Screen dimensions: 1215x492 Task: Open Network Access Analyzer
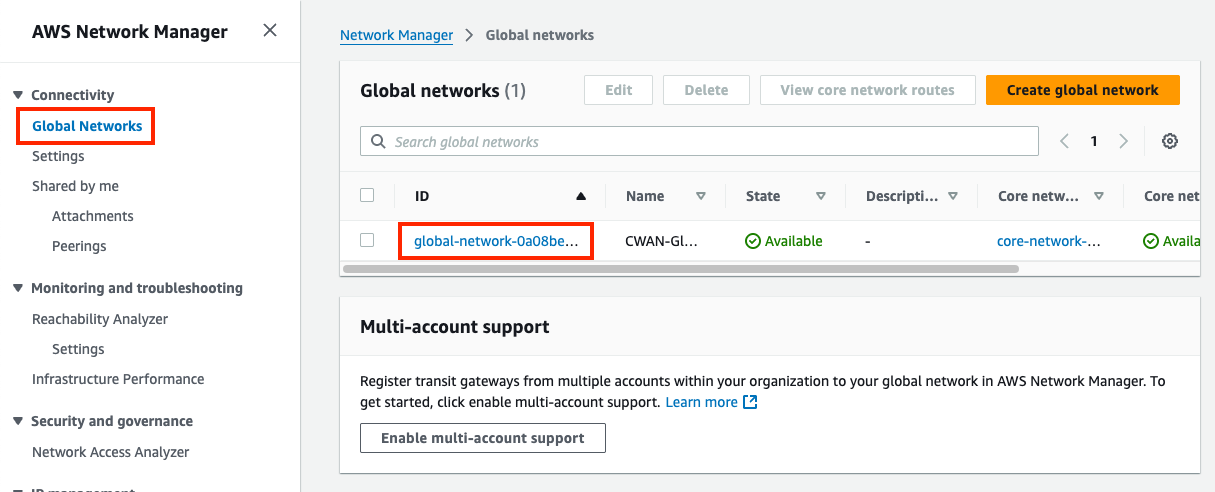[x=111, y=452]
